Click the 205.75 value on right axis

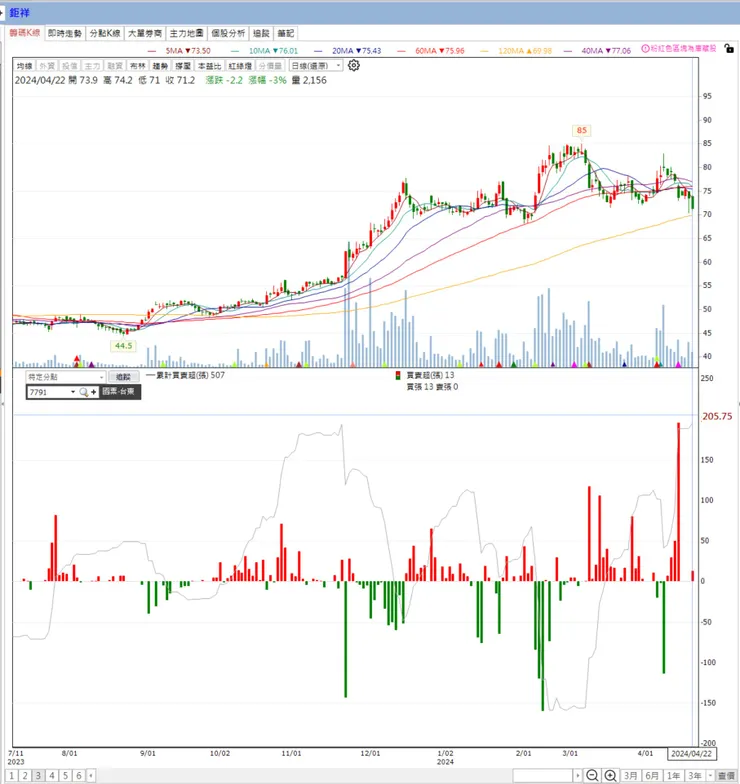click(717, 416)
